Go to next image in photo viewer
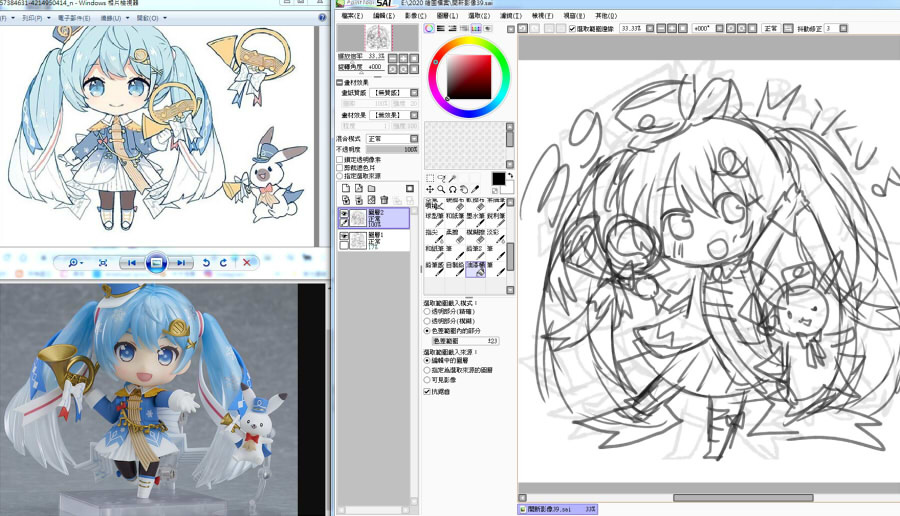 tap(181, 263)
